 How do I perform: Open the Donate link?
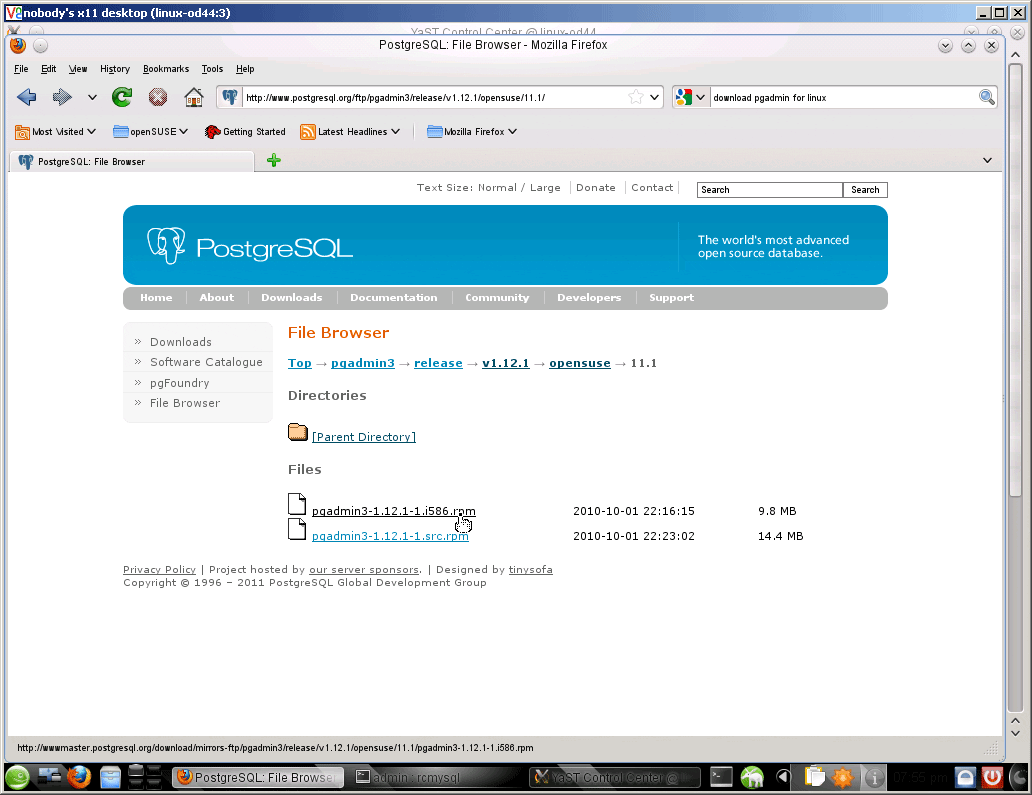(596, 188)
